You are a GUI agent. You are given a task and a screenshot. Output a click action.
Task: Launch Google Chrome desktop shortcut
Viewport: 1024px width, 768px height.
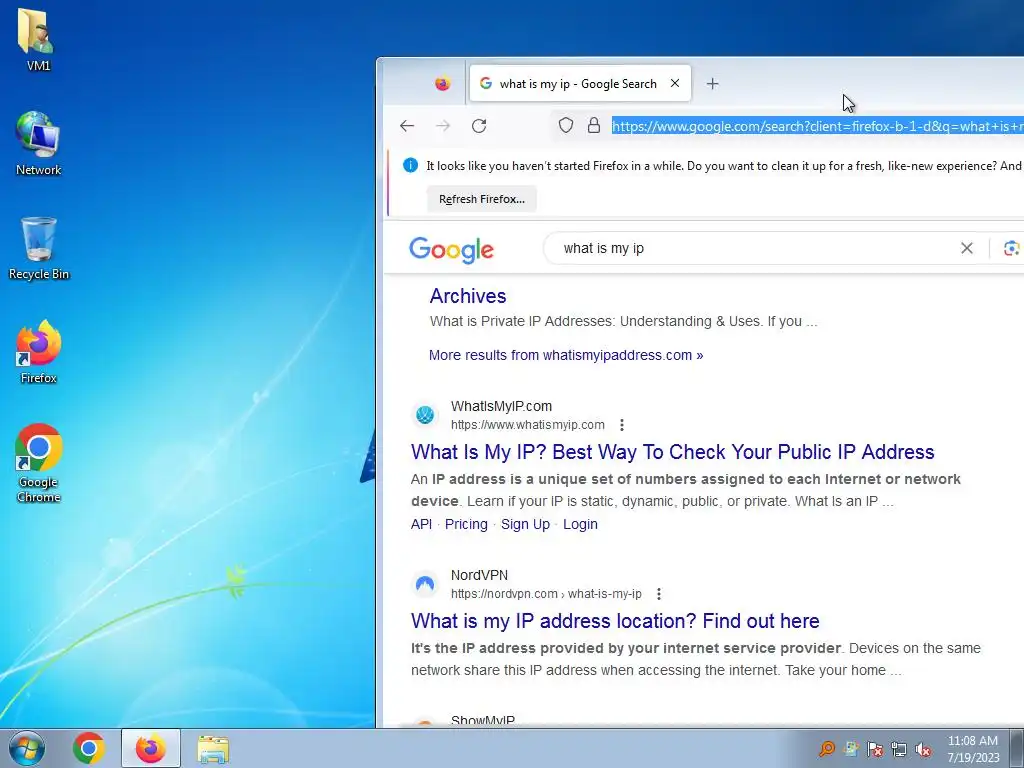[38, 462]
